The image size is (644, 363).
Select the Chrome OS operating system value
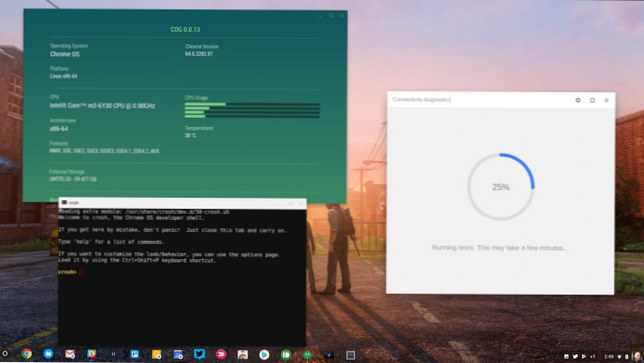pyautogui.click(x=65, y=54)
